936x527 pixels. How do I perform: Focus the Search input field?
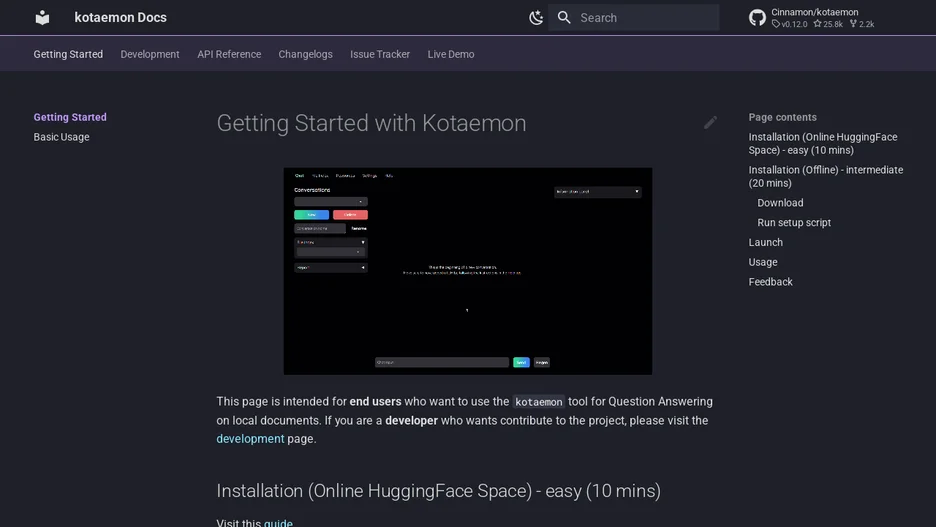coord(633,17)
